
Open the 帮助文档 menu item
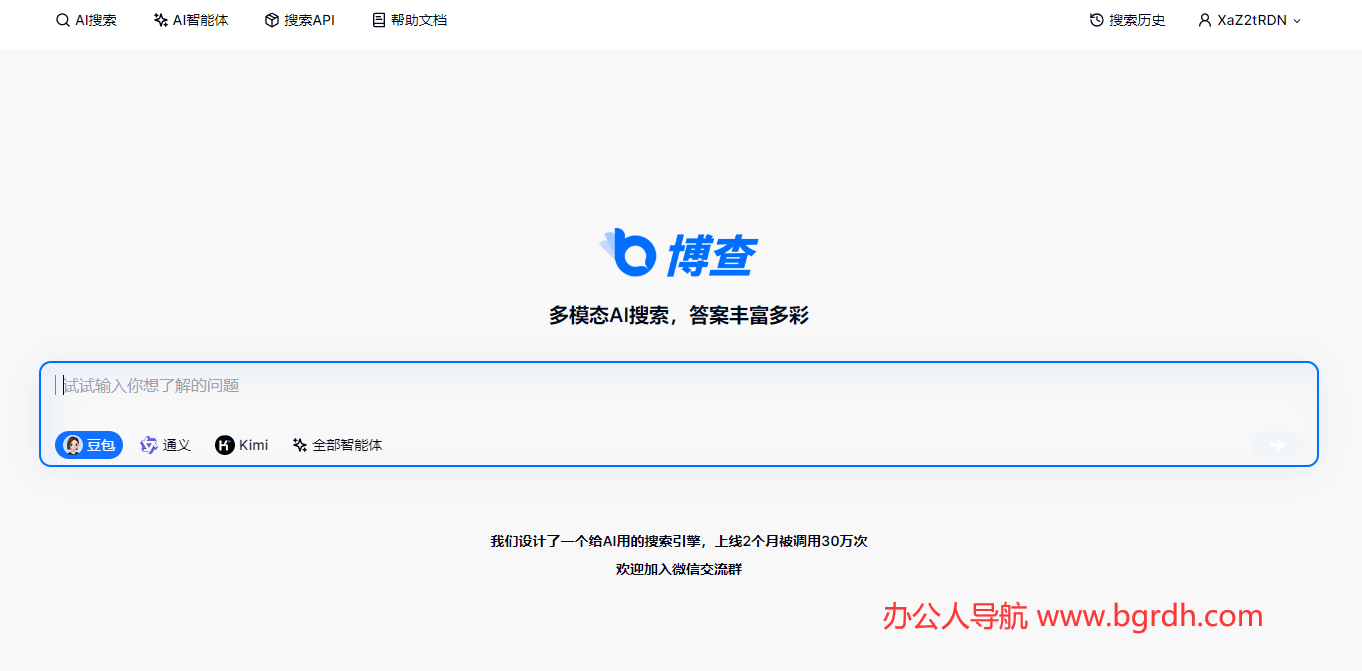point(410,19)
